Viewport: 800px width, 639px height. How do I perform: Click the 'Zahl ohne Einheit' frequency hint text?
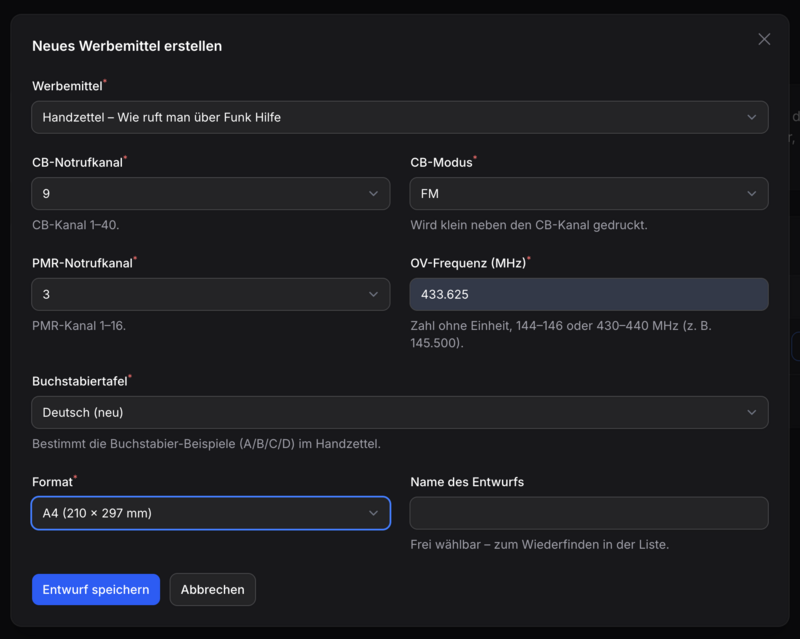point(561,334)
